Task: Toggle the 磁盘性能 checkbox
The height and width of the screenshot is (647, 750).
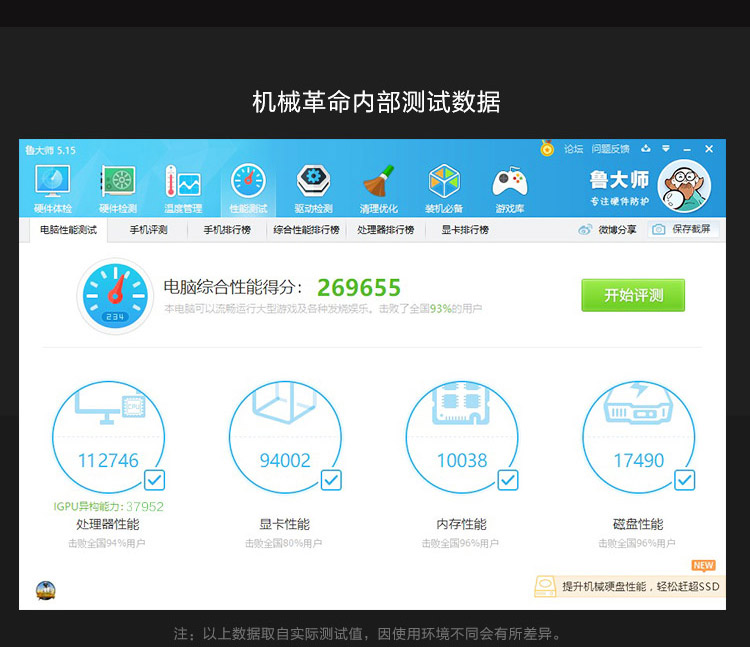Action: 684,480
